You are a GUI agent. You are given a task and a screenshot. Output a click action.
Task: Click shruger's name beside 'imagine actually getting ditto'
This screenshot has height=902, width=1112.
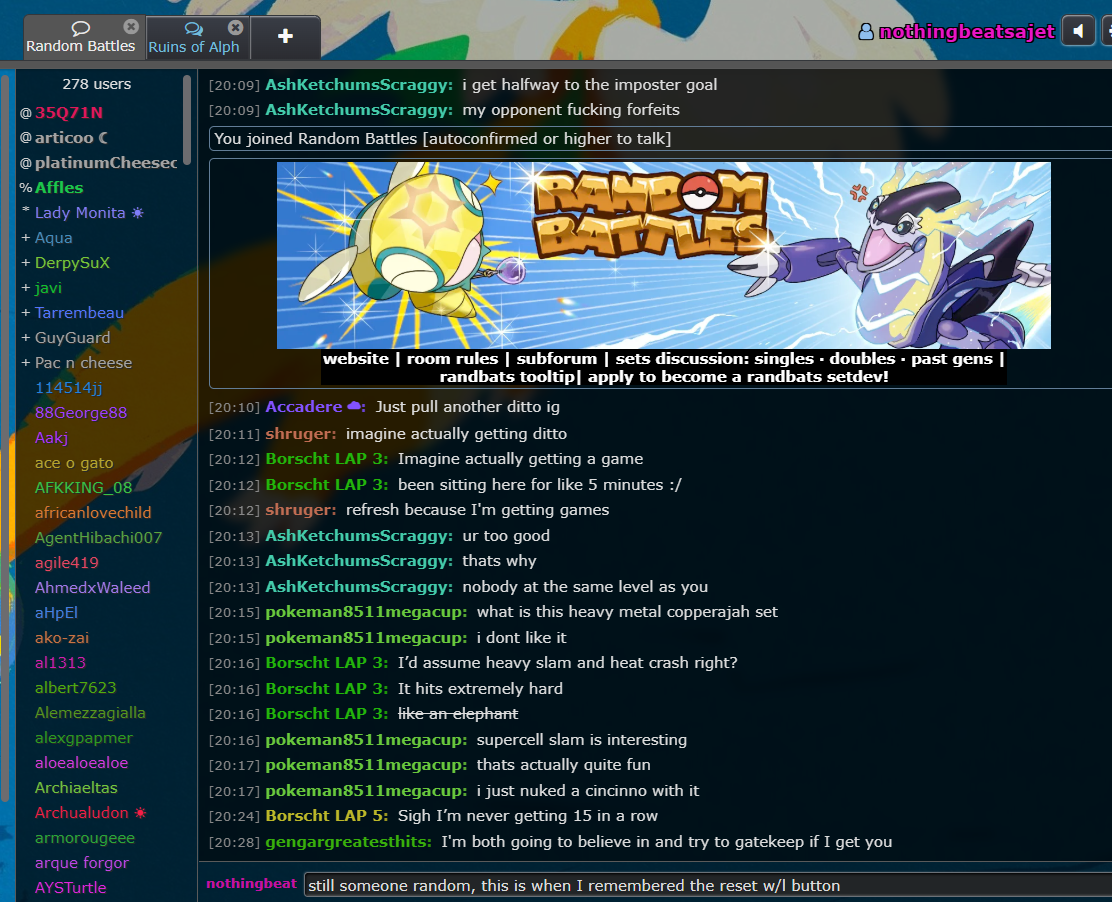click(x=301, y=434)
